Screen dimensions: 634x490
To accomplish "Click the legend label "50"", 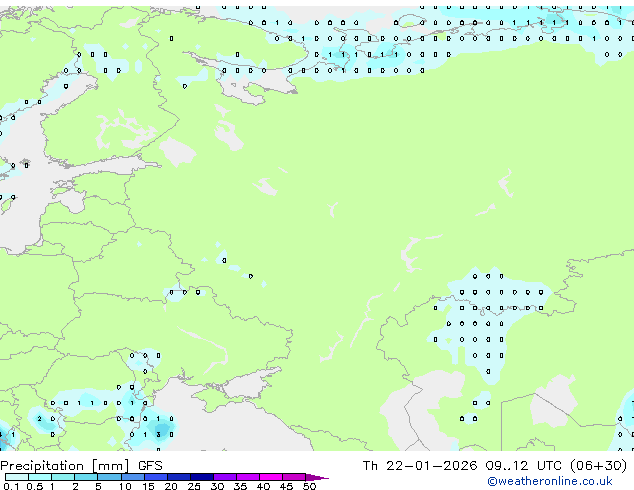I will click(x=309, y=486).
